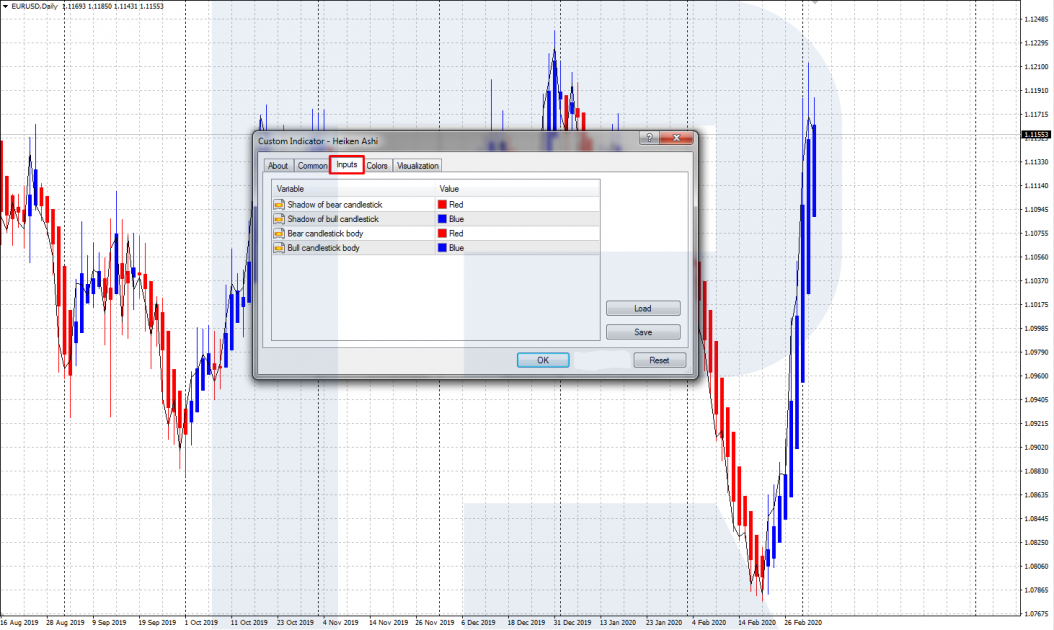
Task: Open the Visualization tab
Action: 417,166
